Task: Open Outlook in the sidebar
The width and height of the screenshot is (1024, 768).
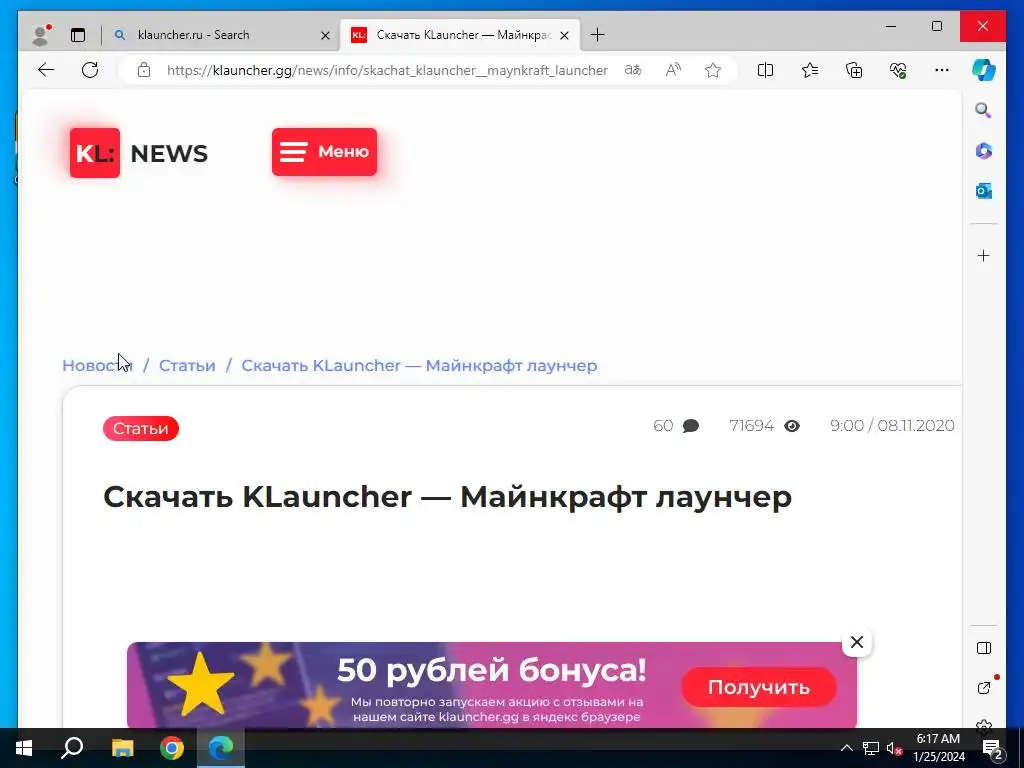Action: 984,191
